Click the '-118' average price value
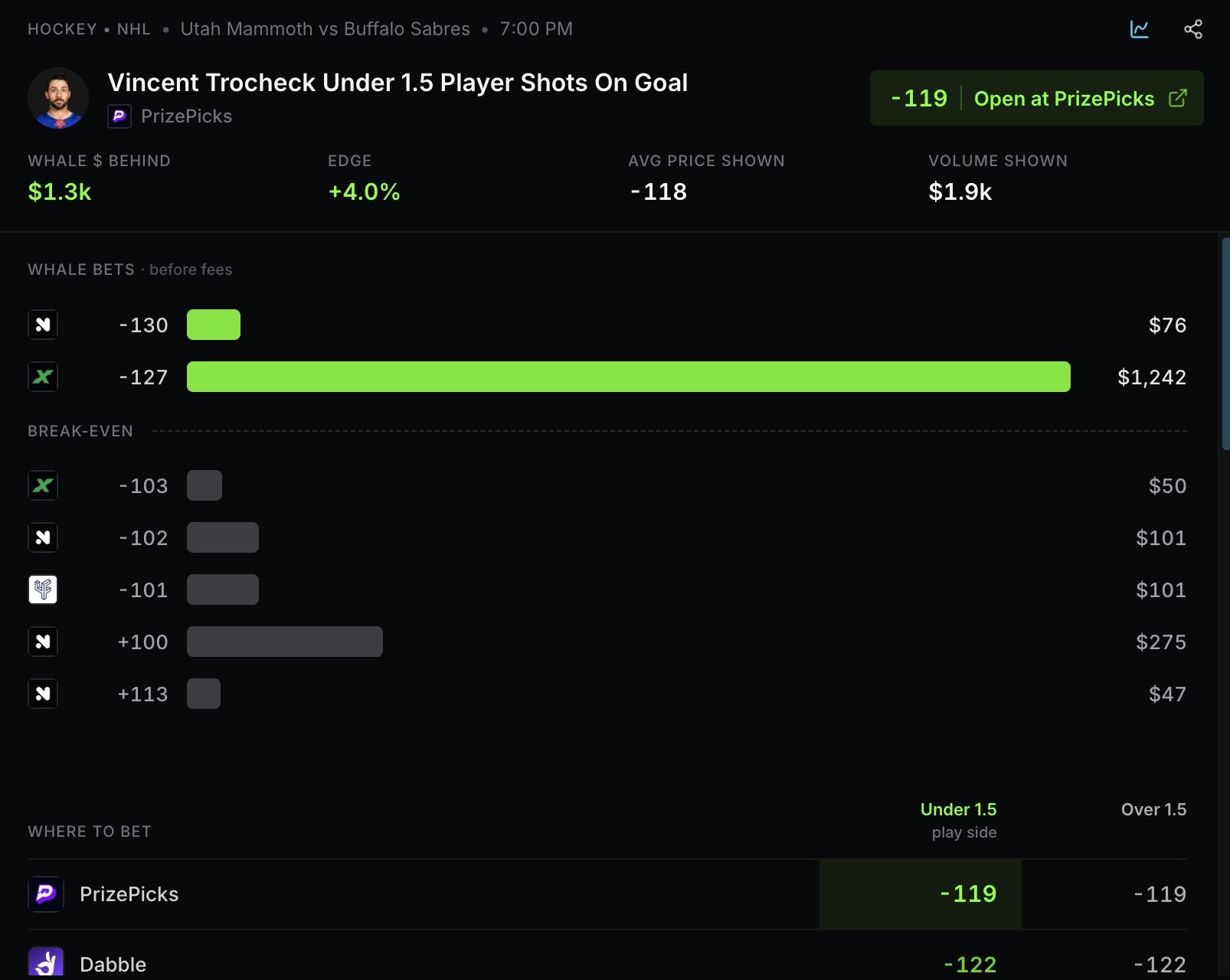Viewport: 1230px width, 980px height. [x=658, y=191]
